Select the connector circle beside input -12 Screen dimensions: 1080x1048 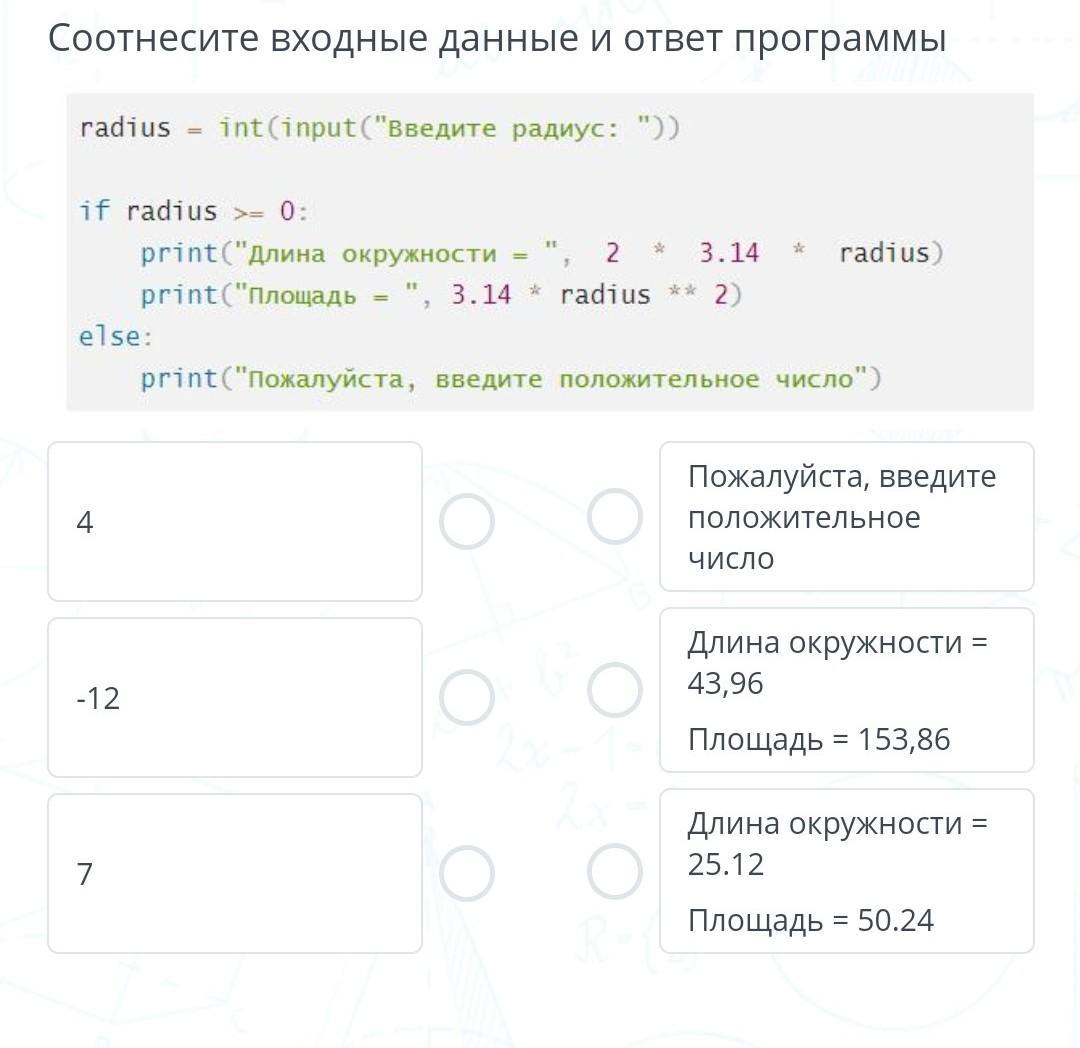click(x=467, y=697)
